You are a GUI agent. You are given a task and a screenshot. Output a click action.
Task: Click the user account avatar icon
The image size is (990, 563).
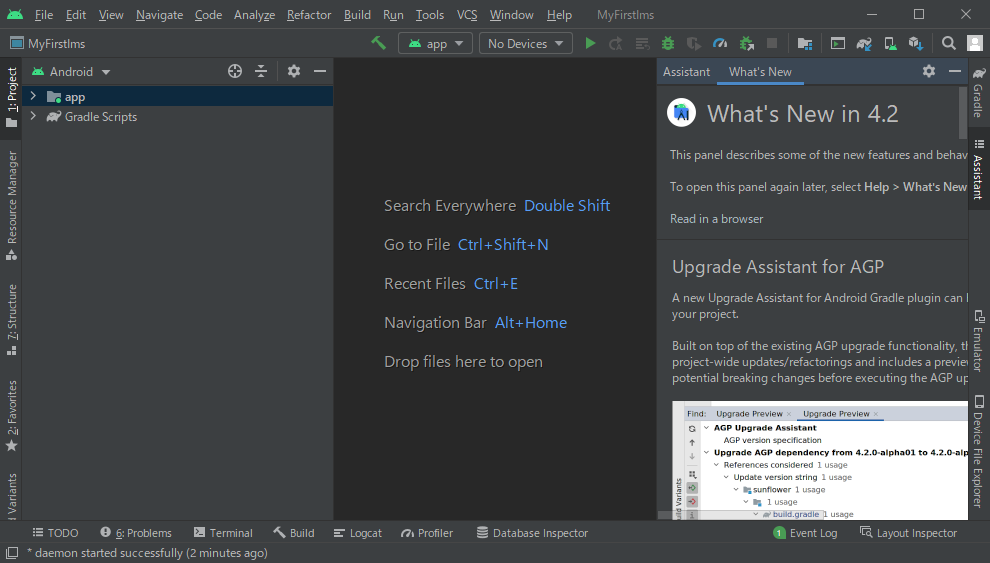pos(975,43)
